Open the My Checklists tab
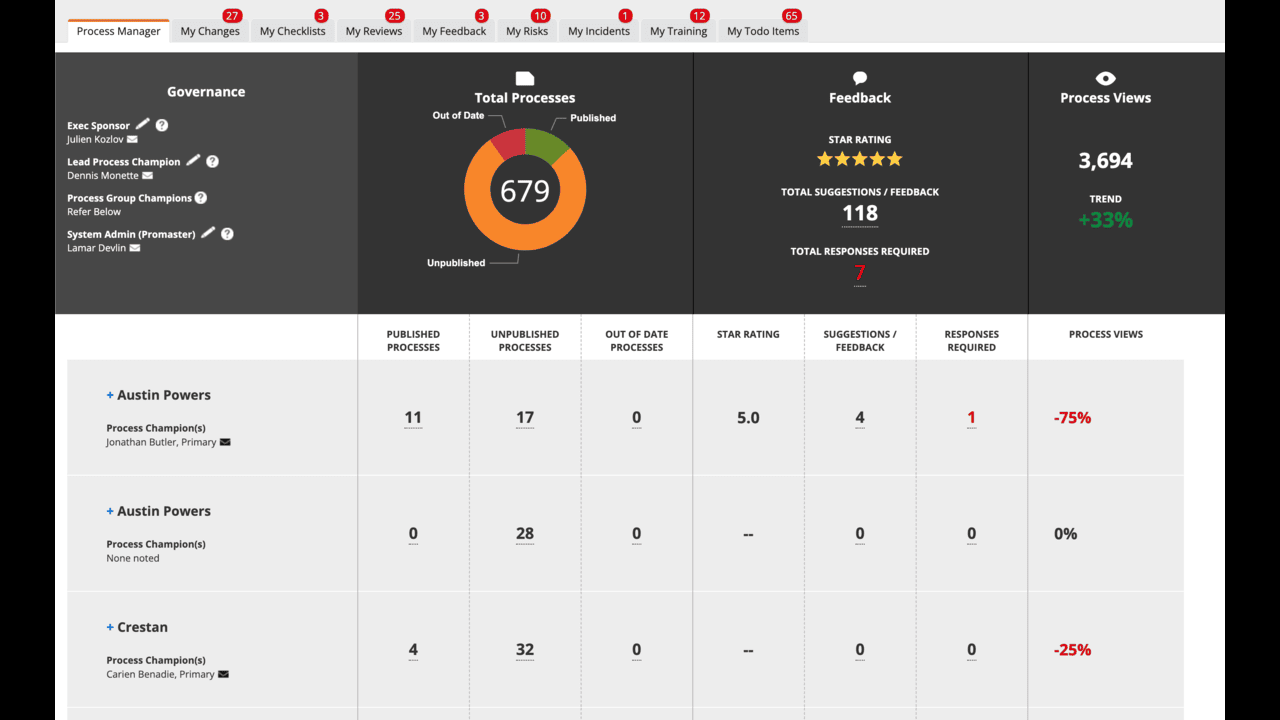1280x720 pixels. click(292, 31)
